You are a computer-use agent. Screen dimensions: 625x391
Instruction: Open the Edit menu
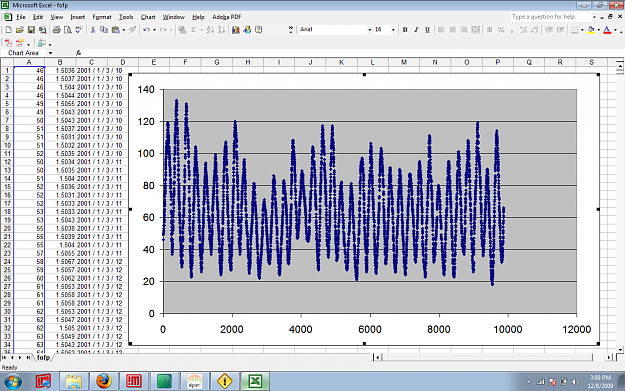38,17
